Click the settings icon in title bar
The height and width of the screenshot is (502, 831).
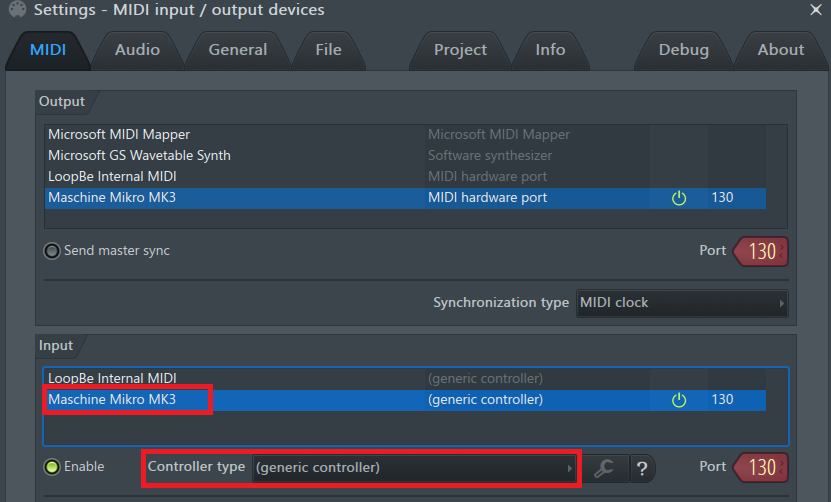pyautogui.click(x=16, y=10)
